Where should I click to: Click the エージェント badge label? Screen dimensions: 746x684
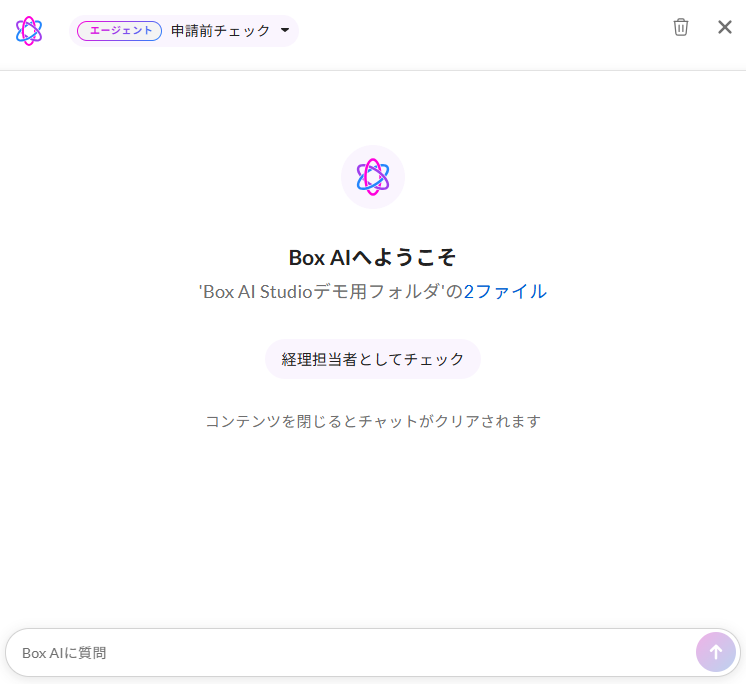coord(119,31)
